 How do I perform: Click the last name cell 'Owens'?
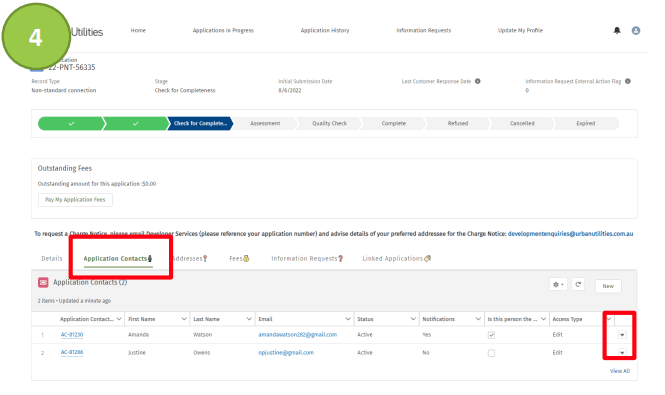(x=201, y=353)
